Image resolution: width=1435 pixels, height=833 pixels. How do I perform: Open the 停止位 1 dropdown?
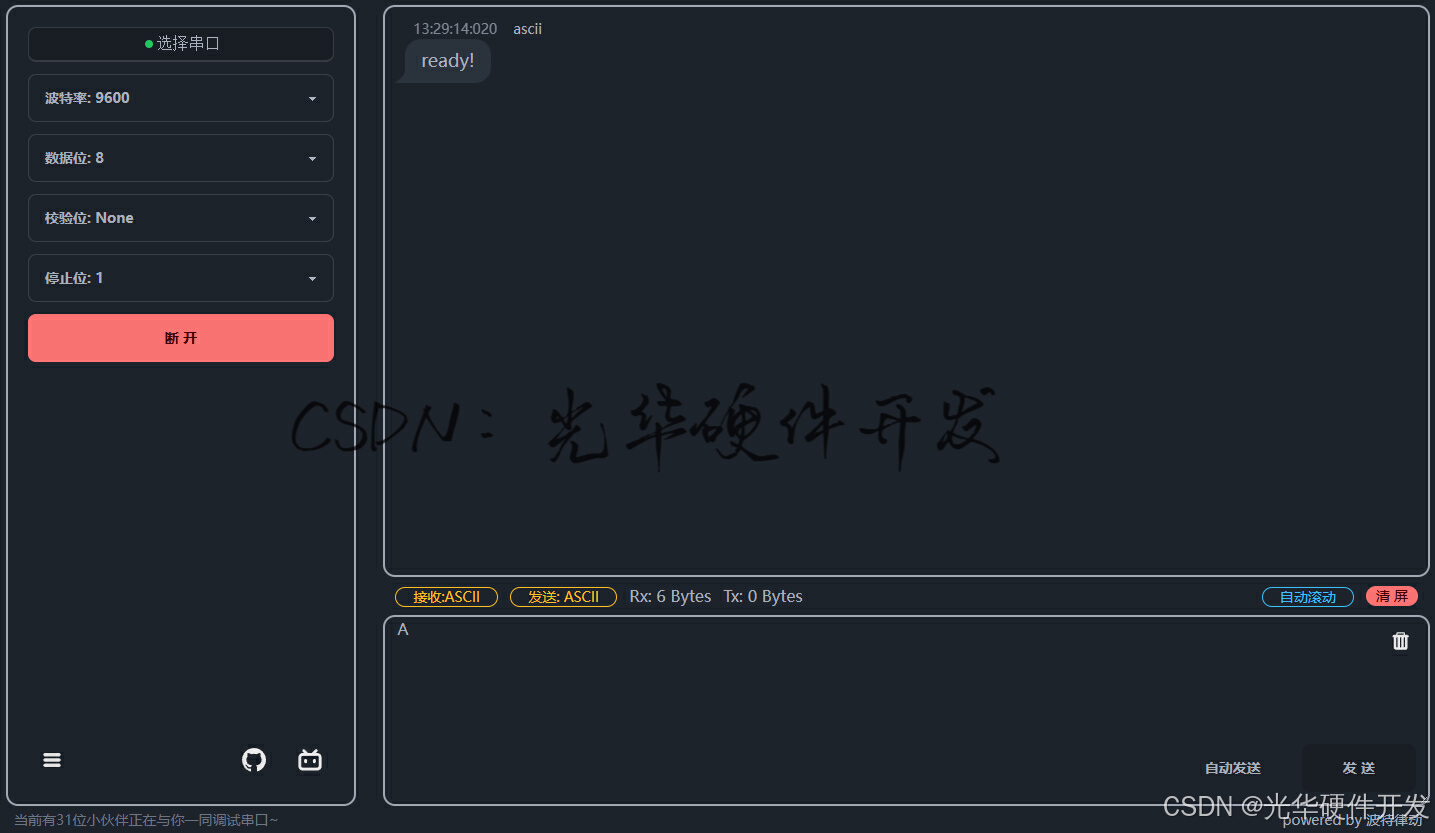click(x=181, y=278)
